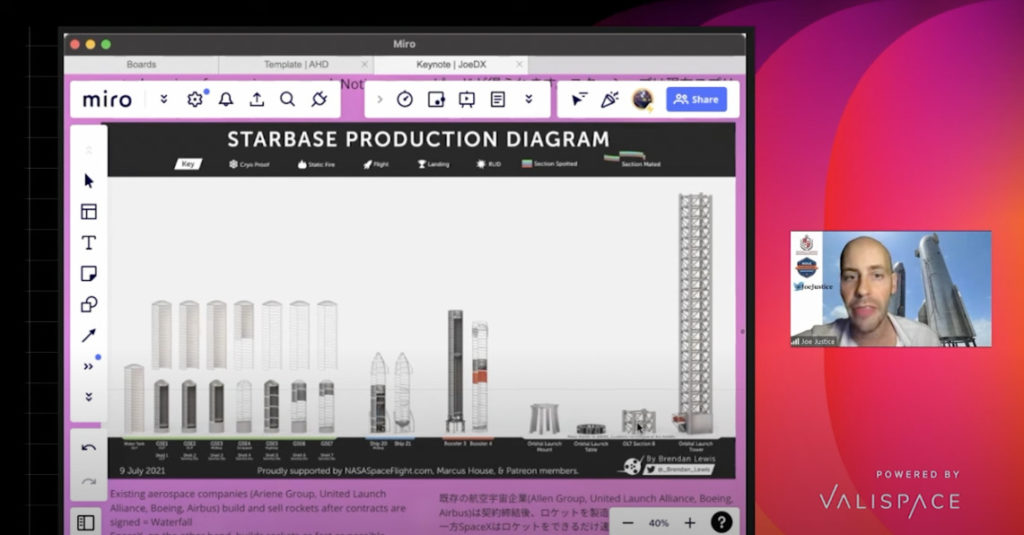Open the notifications bell
Viewport: 1024px width, 535px height.
[x=226, y=99]
